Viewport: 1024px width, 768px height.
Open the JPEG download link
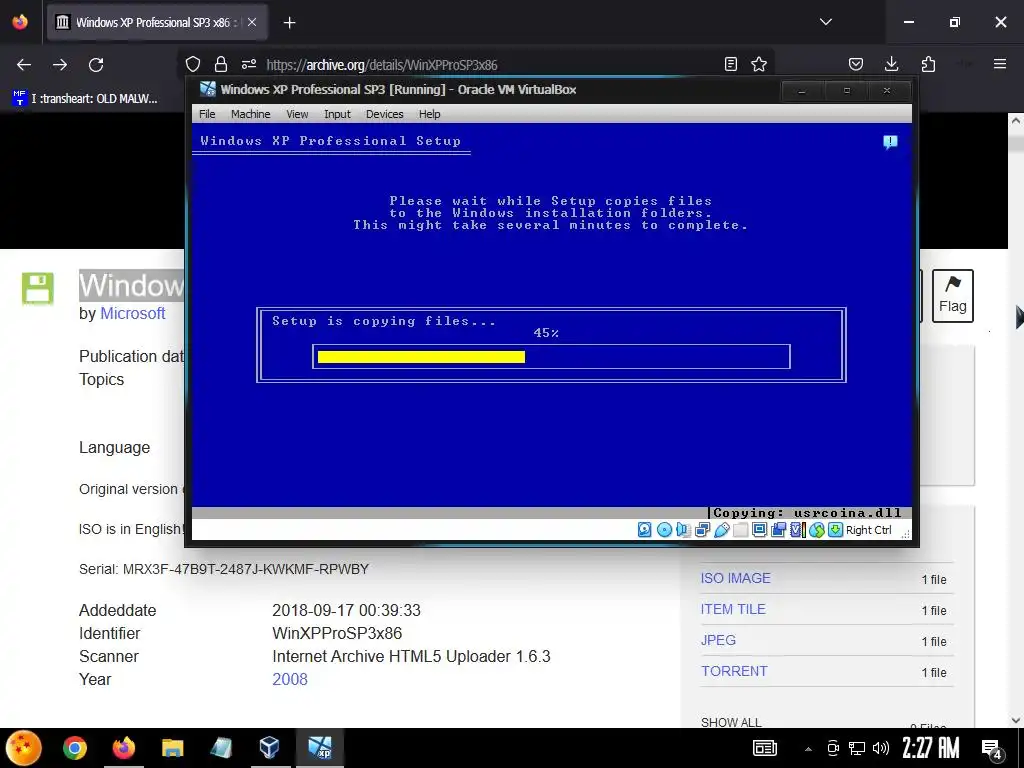point(718,640)
